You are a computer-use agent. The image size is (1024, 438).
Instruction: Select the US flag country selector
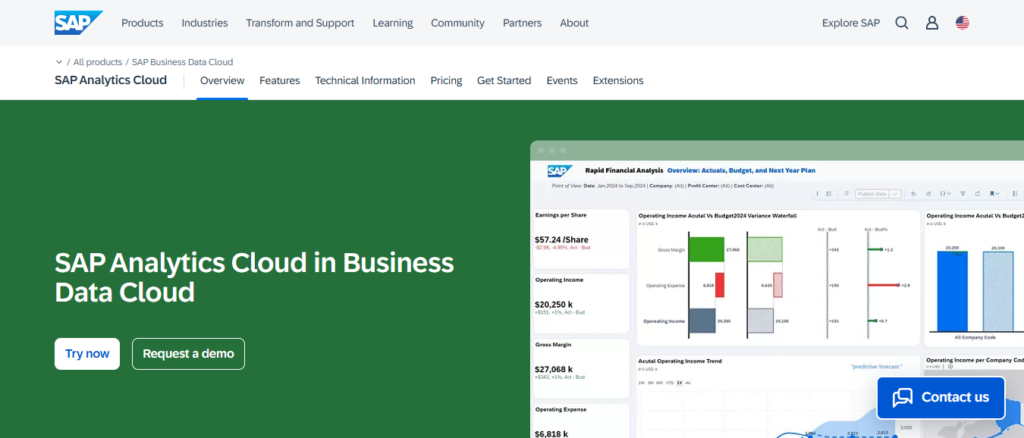point(963,23)
